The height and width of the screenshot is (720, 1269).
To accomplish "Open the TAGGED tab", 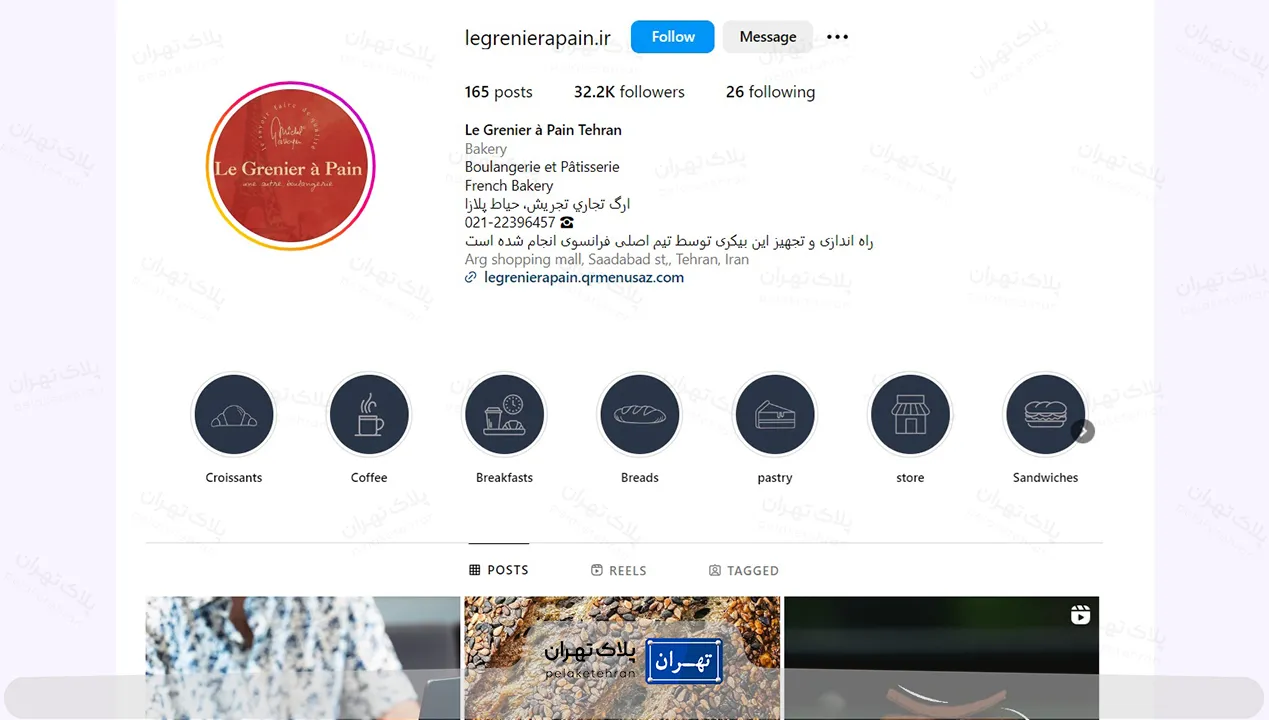I will tap(744, 570).
